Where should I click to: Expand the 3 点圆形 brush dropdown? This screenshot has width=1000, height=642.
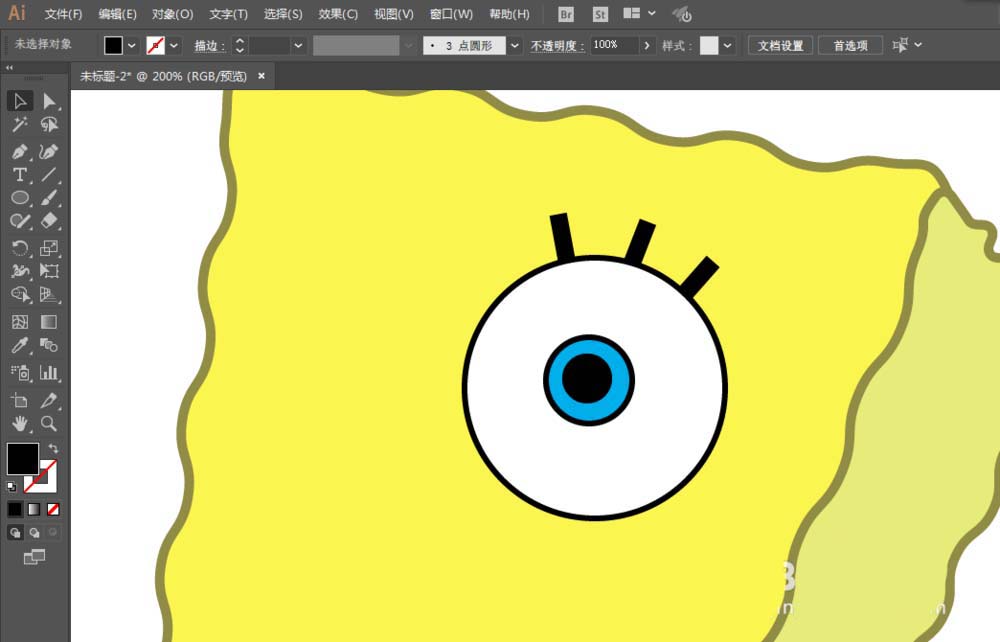click(515, 45)
